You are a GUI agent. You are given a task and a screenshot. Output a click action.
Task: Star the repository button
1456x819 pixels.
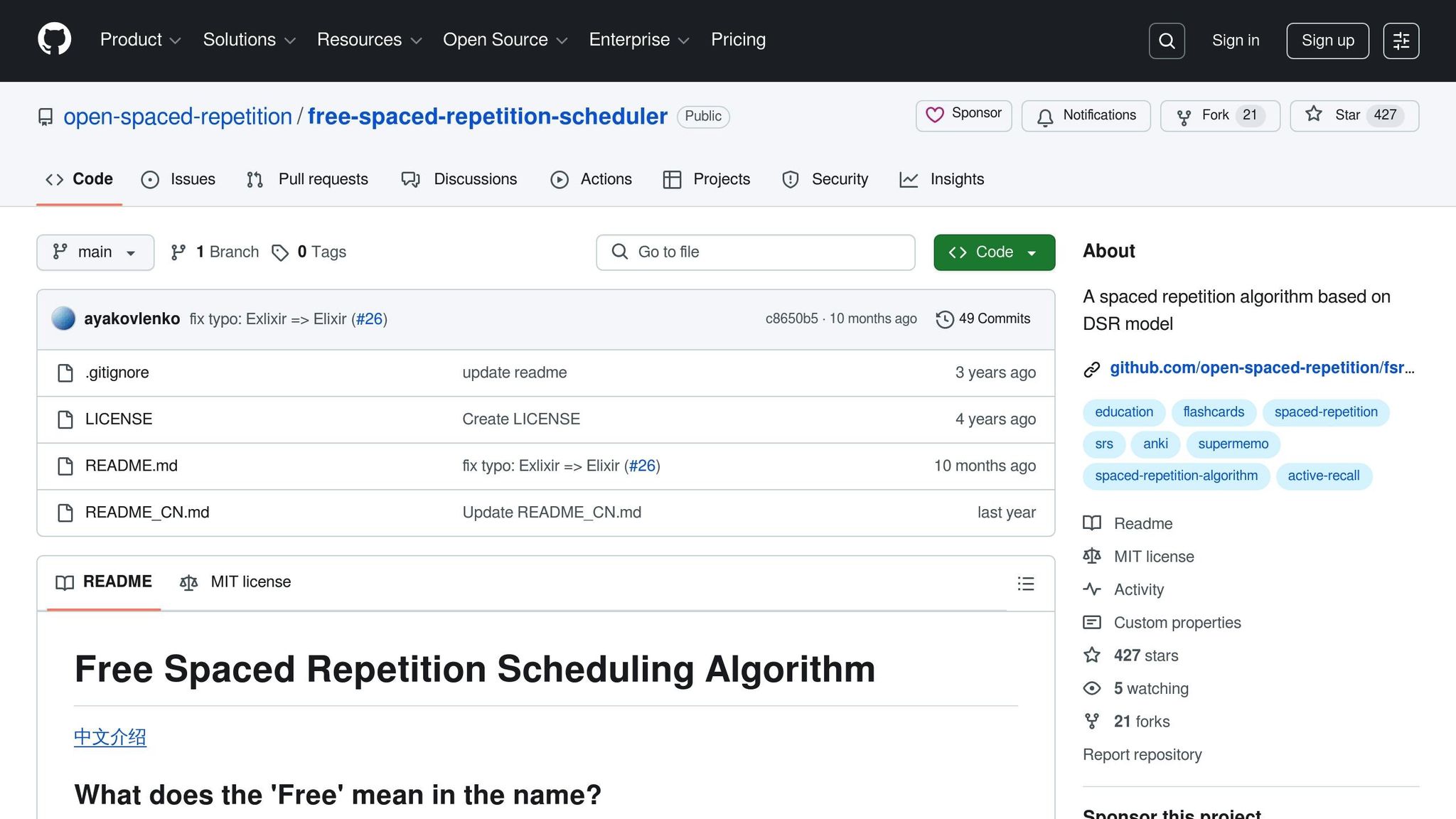[1354, 115]
